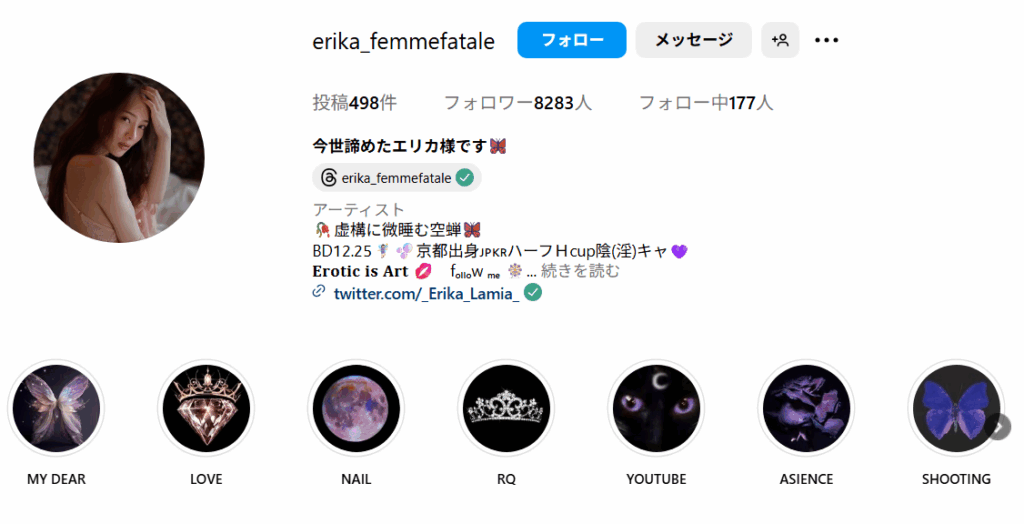Open the circular profile picture
1024x524 pixels.
click(119, 157)
